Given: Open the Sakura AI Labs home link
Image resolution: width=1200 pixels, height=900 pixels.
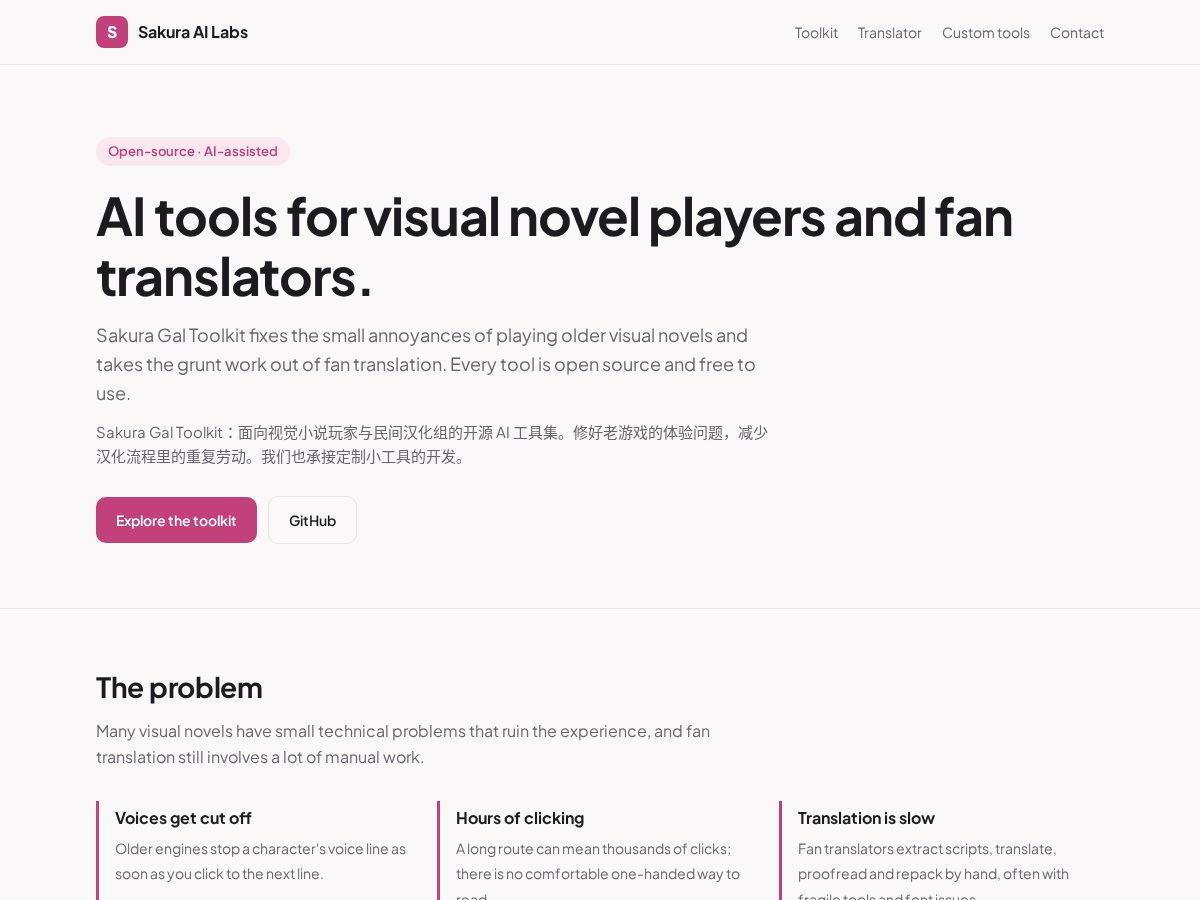Looking at the screenshot, I should [x=172, y=32].
